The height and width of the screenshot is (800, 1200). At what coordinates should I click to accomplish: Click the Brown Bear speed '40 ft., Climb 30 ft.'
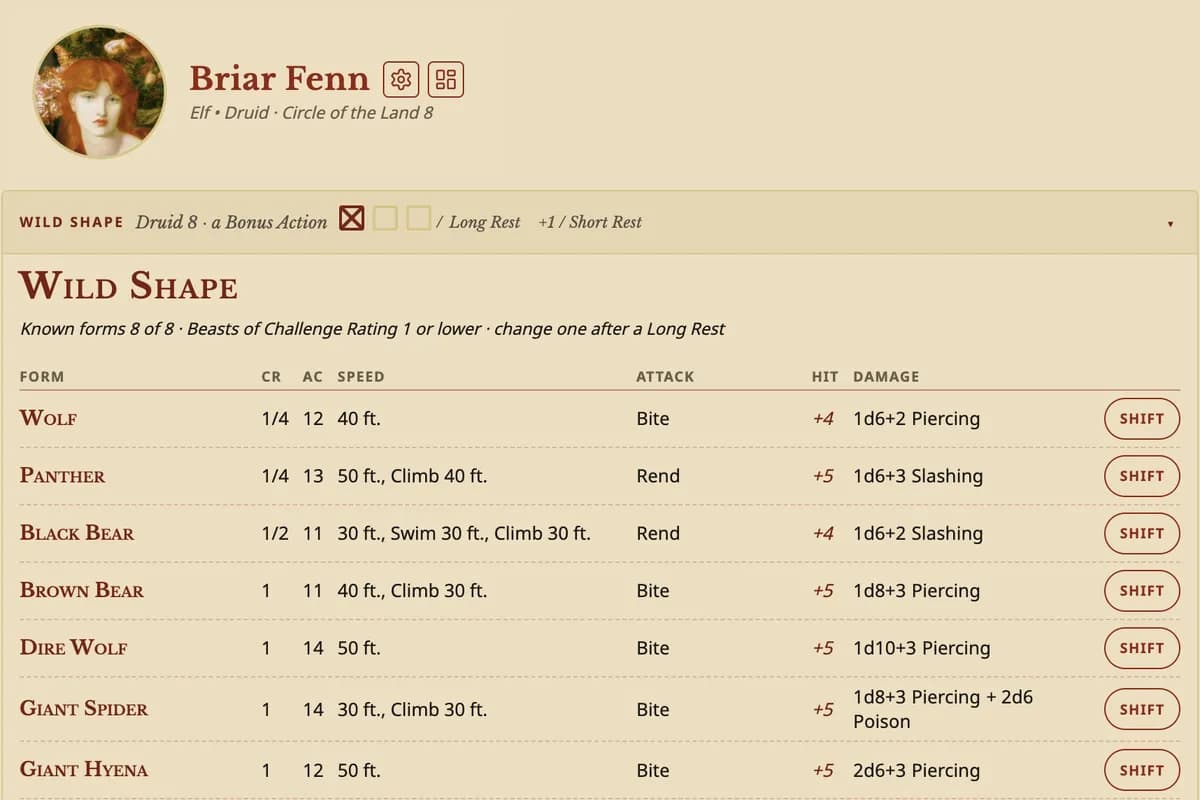click(x=412, y=590)
